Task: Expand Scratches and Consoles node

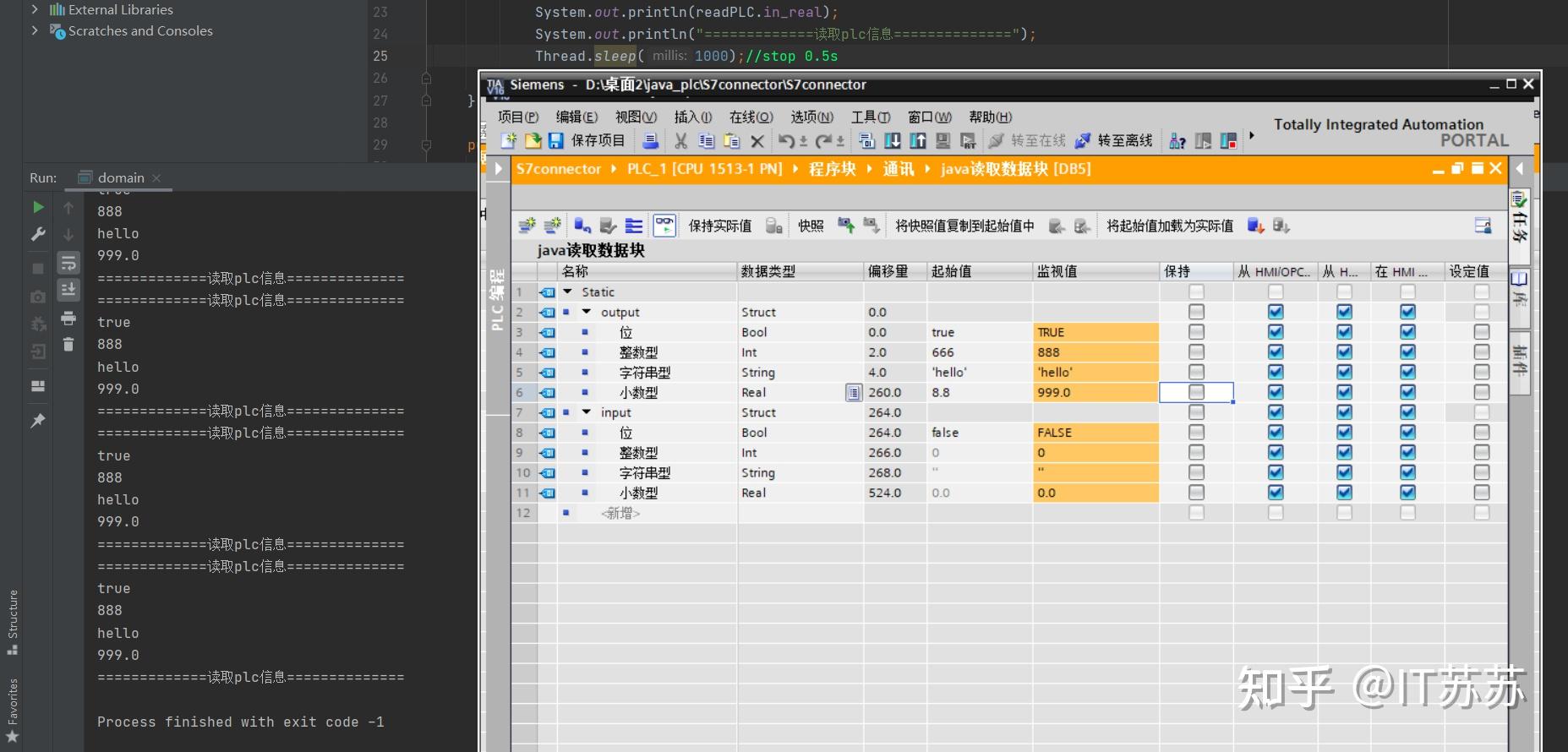Action: (x=35, y=30)
